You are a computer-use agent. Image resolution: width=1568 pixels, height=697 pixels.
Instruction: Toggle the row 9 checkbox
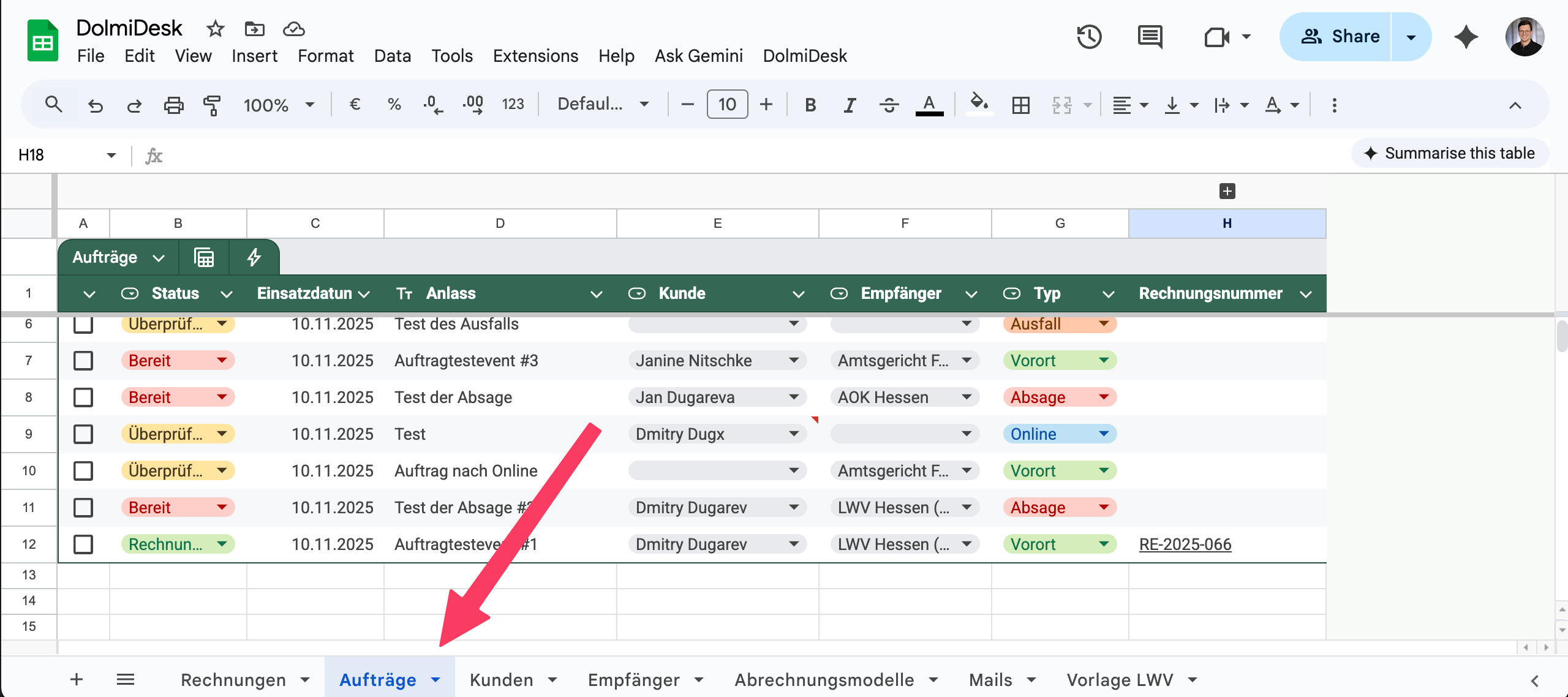pos(83,434)
